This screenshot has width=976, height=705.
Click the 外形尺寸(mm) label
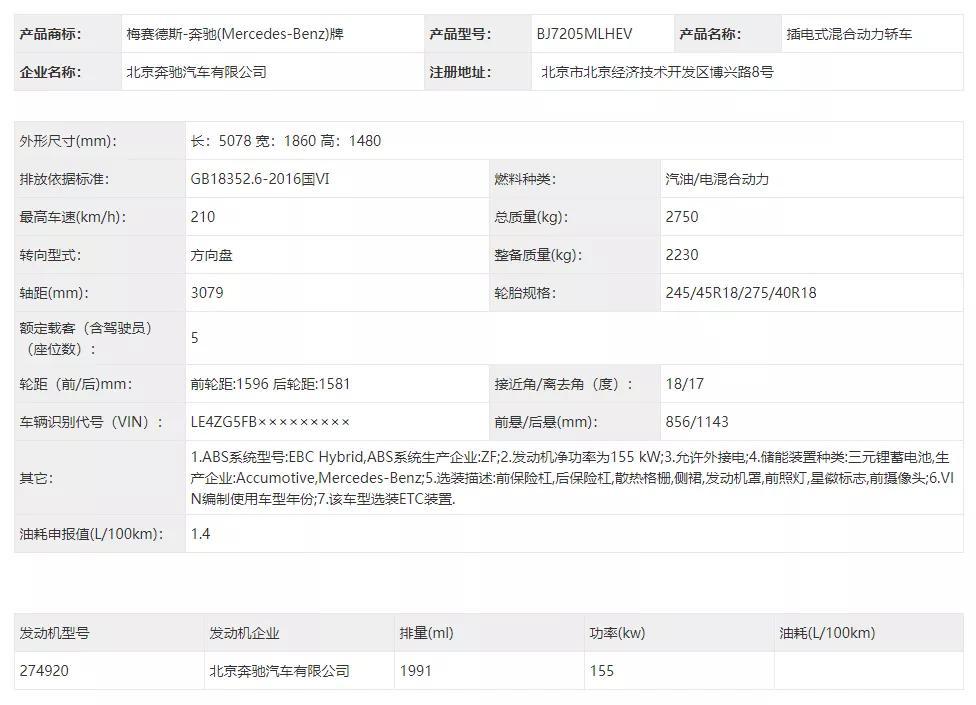pos(68,141)
